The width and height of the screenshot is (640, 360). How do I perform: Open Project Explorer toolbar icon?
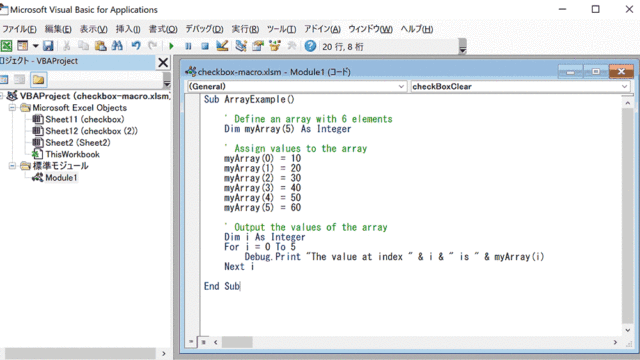pyautogui.click(x=241, y=46)
